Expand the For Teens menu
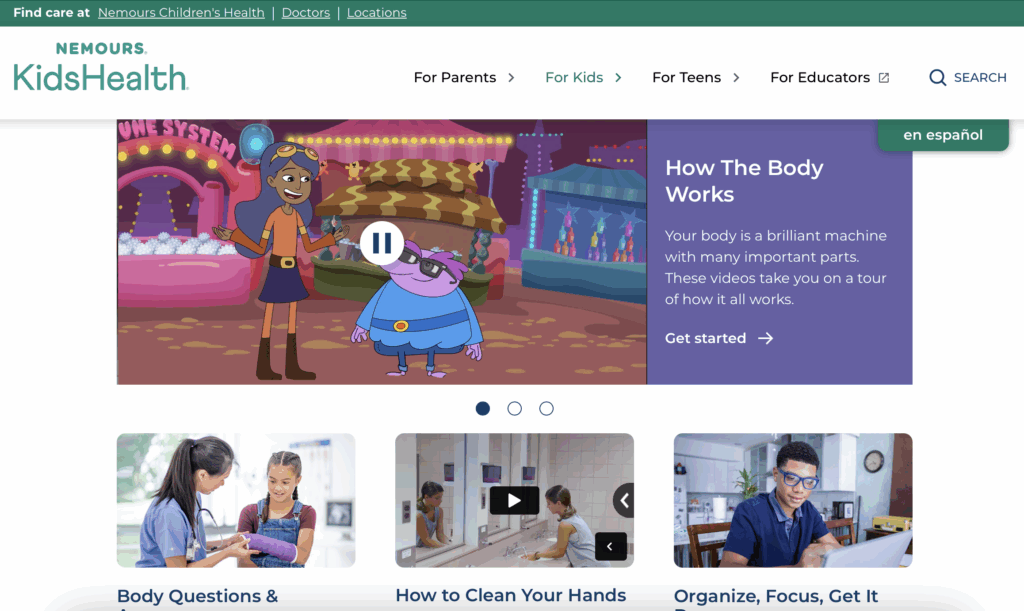This screenshot has width=1024, height=611. tap(695, 77)
